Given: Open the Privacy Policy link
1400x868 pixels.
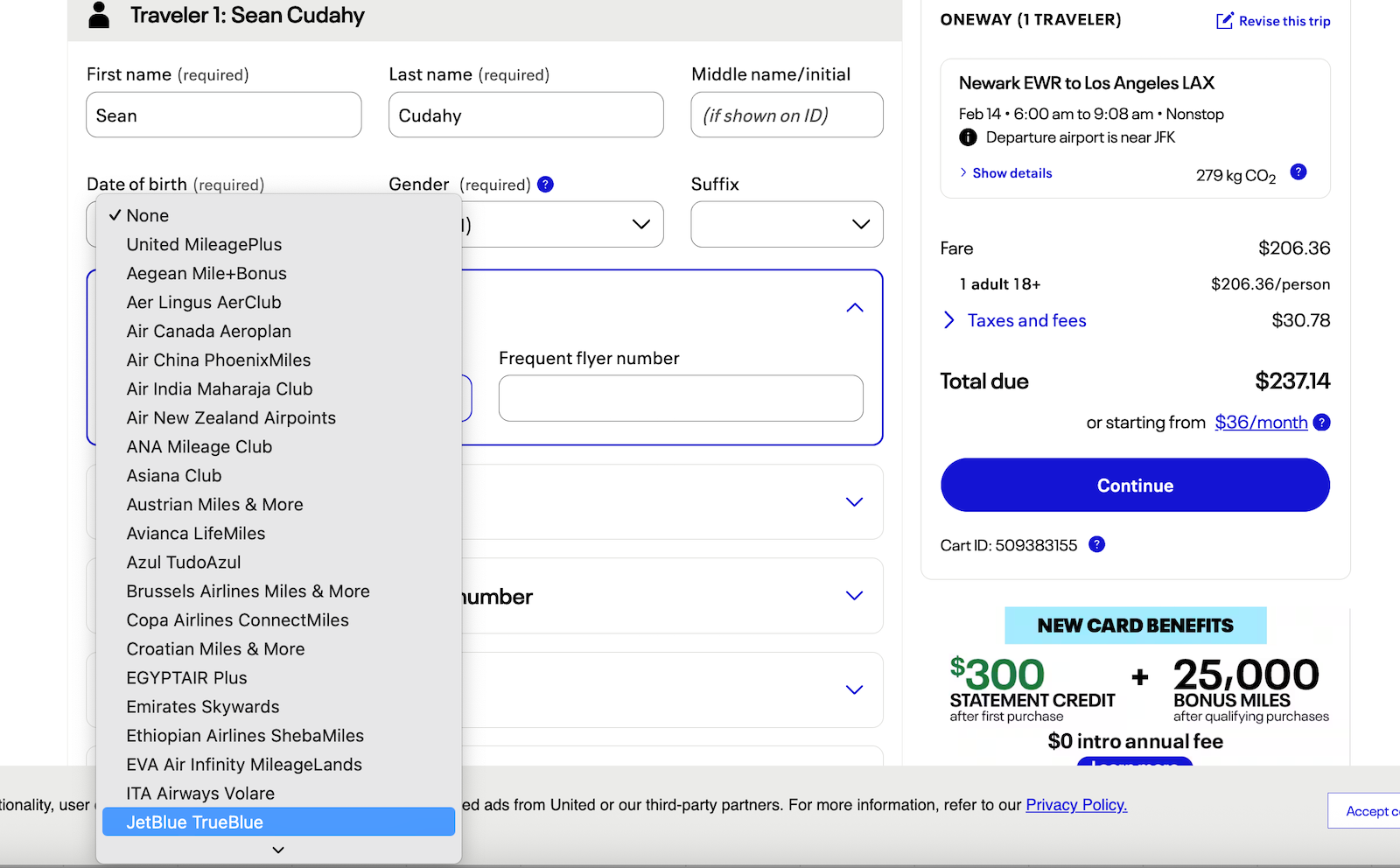Looking at the screenshot, I should pos(1075,805).
